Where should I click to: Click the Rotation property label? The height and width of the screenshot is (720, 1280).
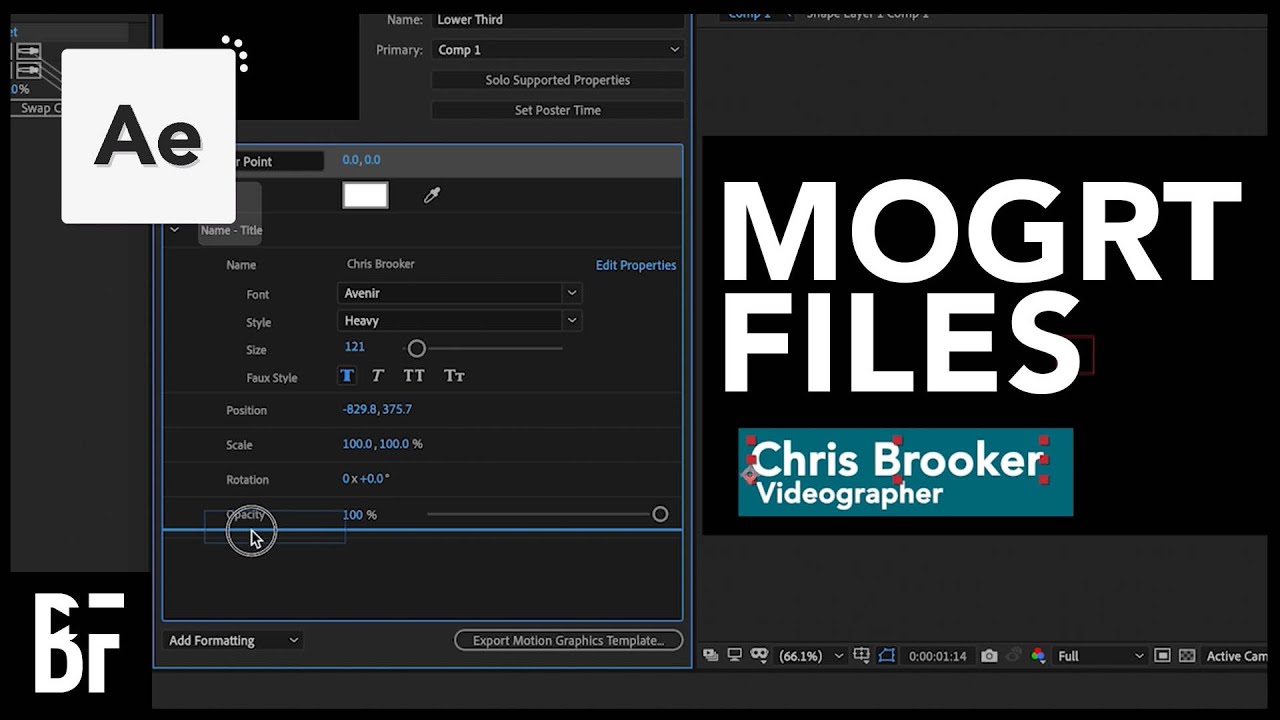(x=247, y=480)
